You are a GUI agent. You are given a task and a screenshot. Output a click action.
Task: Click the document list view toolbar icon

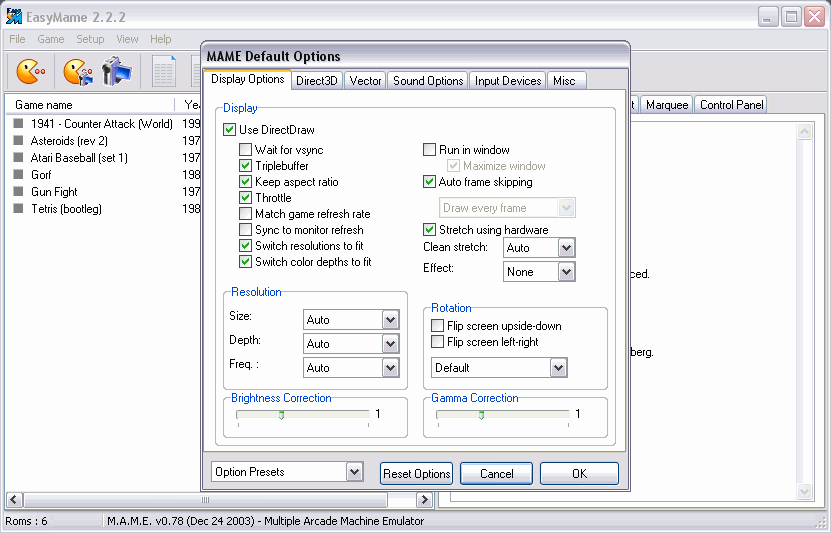pos(164,71)
